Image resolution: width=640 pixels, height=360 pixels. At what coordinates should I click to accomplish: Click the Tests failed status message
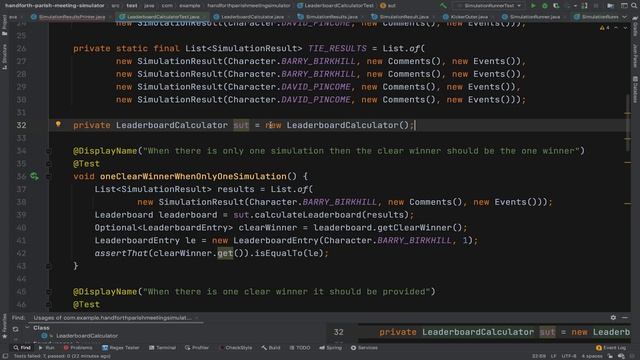[62, 356]
